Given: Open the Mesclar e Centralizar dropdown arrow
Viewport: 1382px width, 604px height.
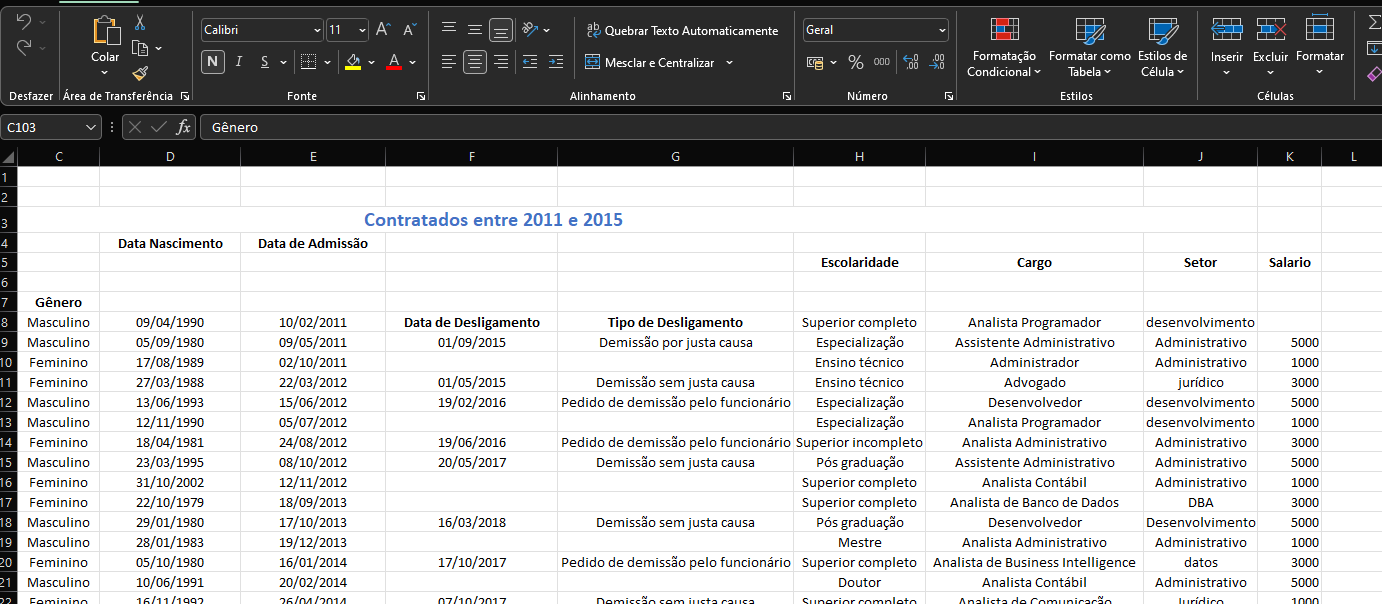Looking at the screenshot, I should pyautogui.click(x=729, y=62).
